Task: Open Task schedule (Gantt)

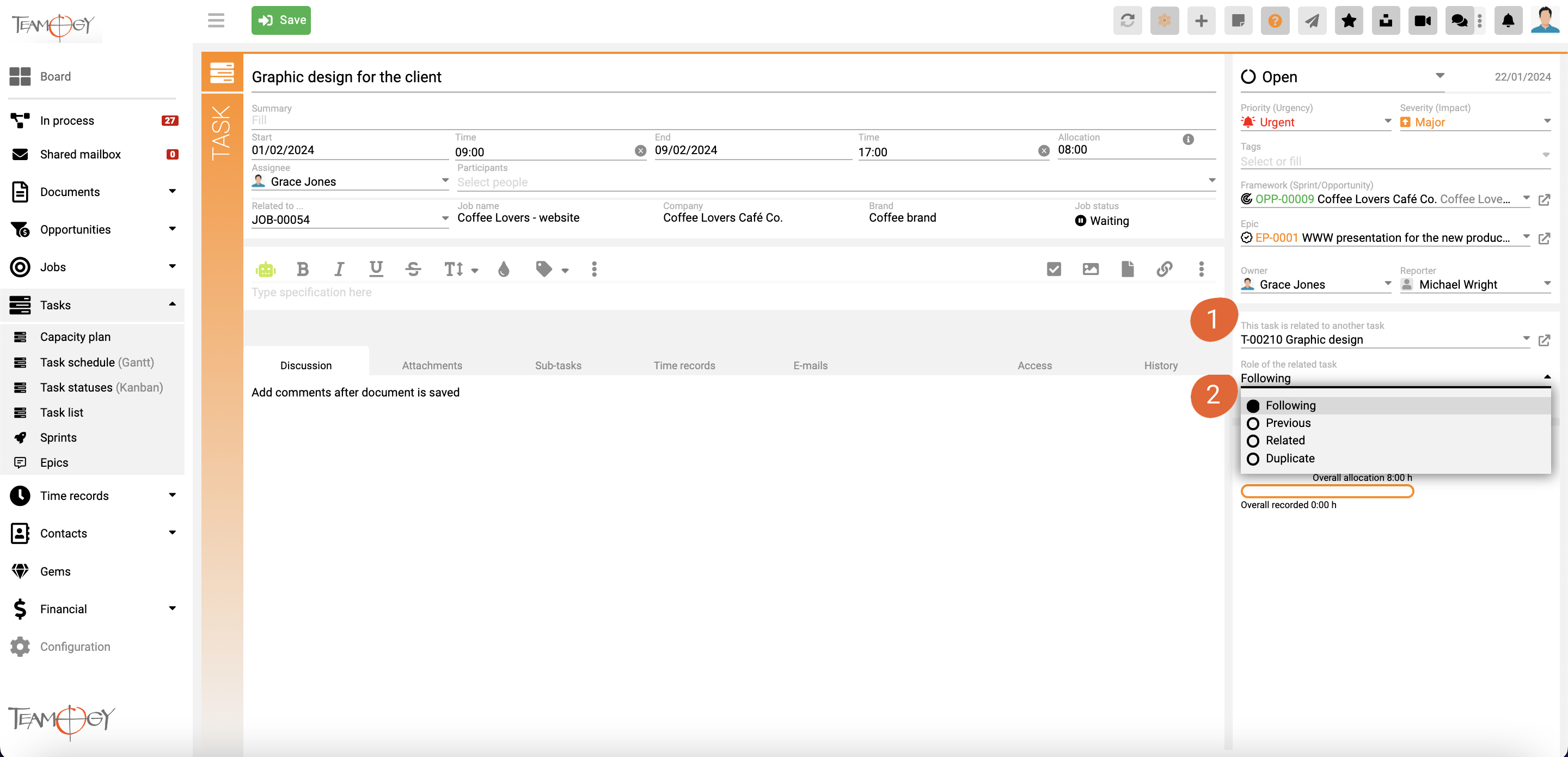Action: pyautogui.click(x=97, y=362)
